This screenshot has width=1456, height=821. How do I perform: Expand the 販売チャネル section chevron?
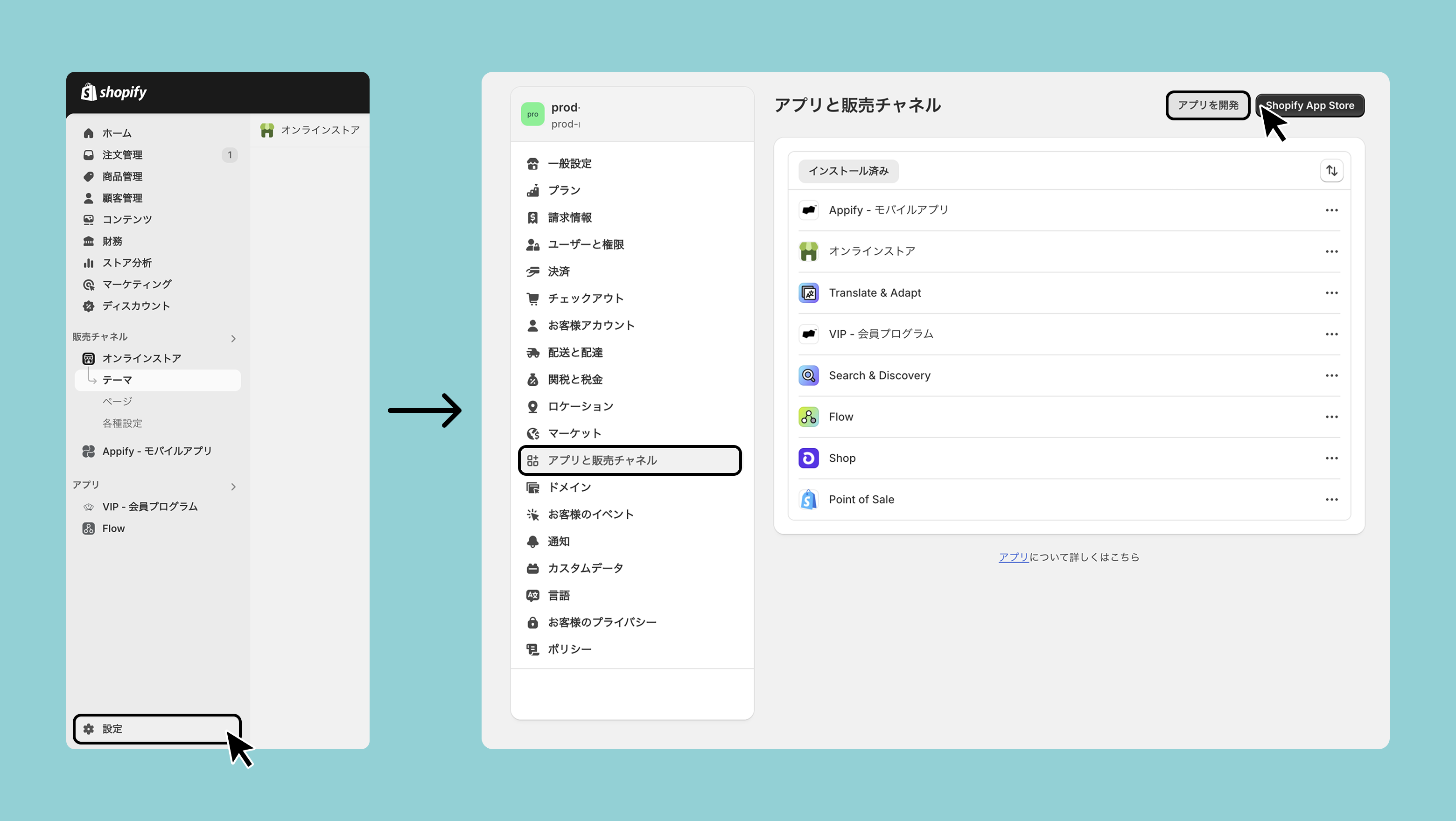[233, 339]
